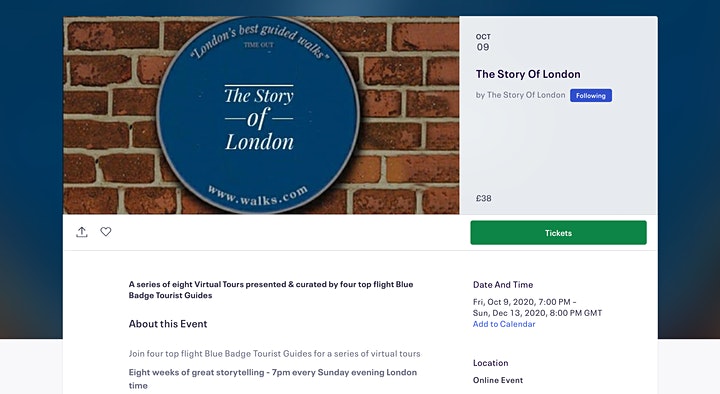Click the share upload icon

tap(82, 232)
